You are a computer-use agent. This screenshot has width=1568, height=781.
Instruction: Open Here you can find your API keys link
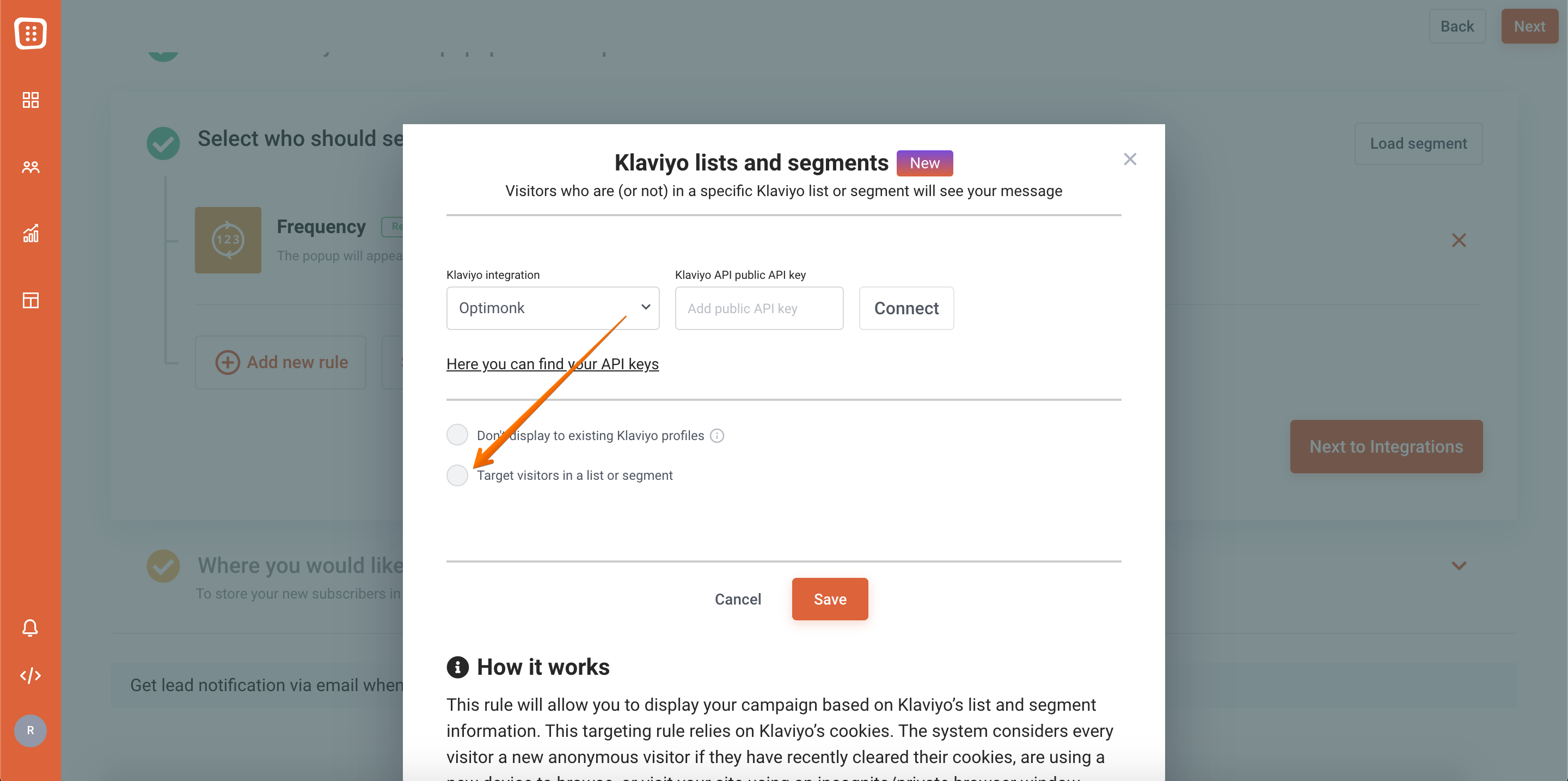552,363
